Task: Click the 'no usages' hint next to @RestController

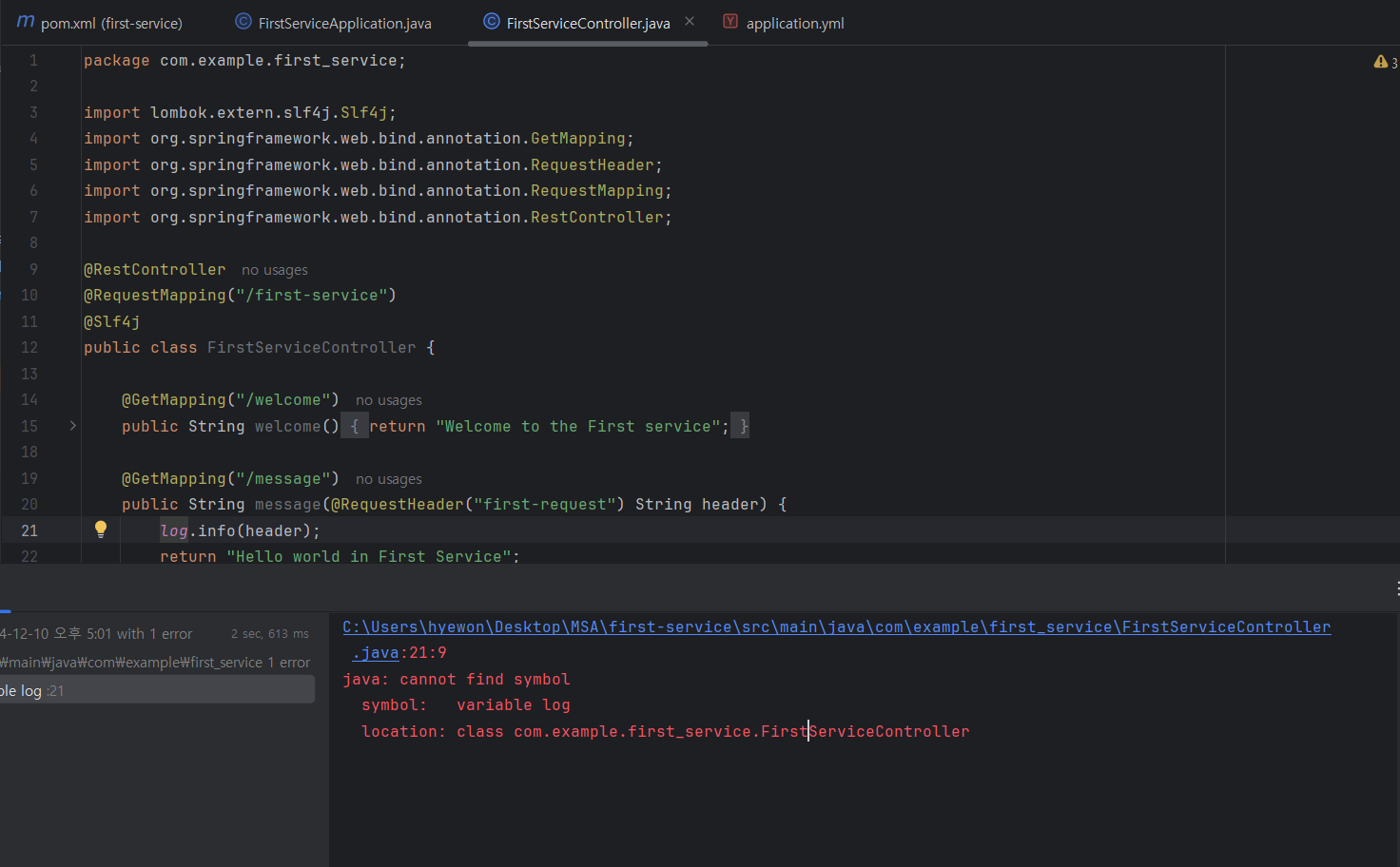Action: [x=275, y=270]
